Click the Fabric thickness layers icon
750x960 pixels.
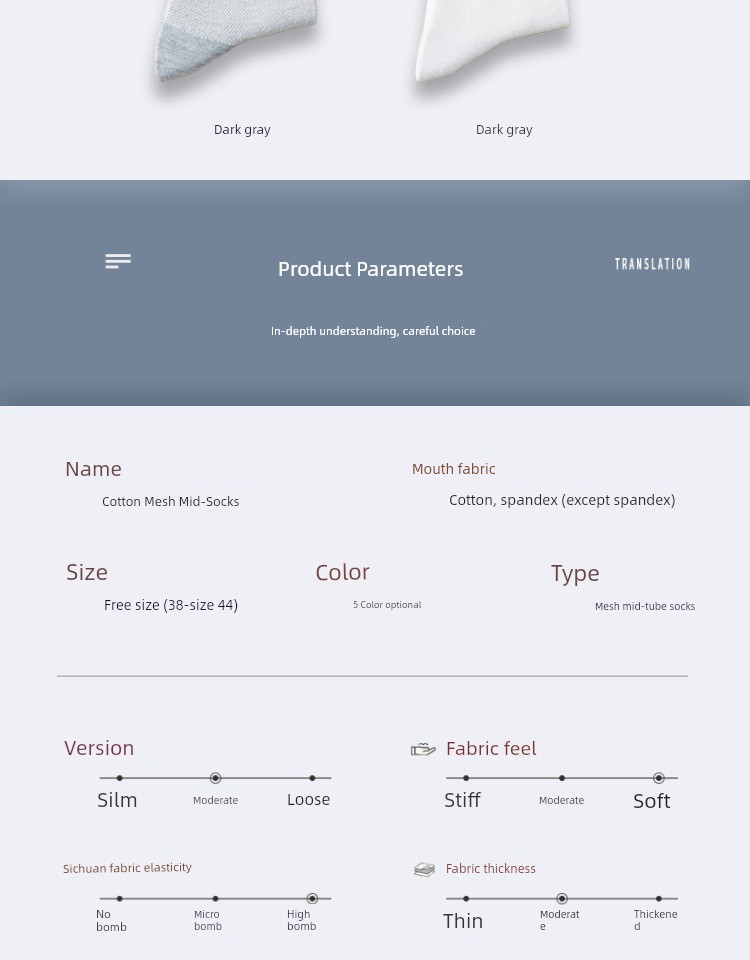pos(424,869)
